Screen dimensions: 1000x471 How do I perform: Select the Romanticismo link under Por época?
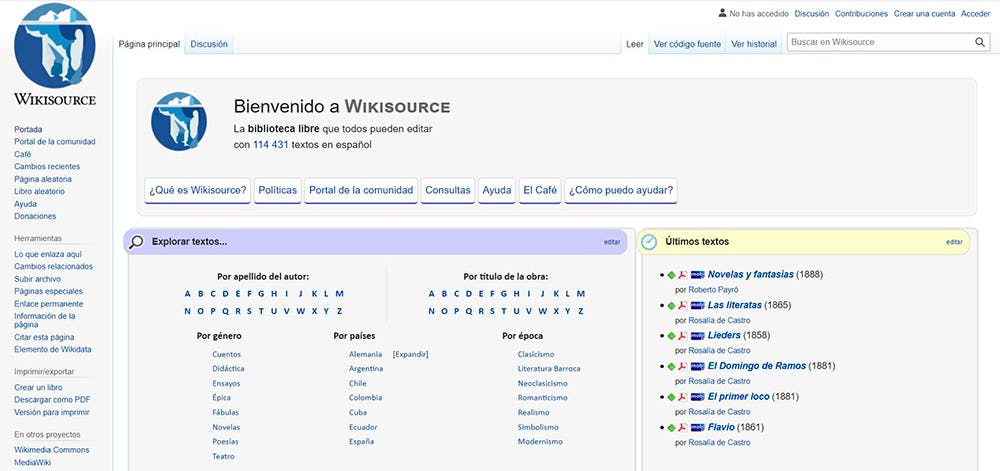click(x=542, y=397)
